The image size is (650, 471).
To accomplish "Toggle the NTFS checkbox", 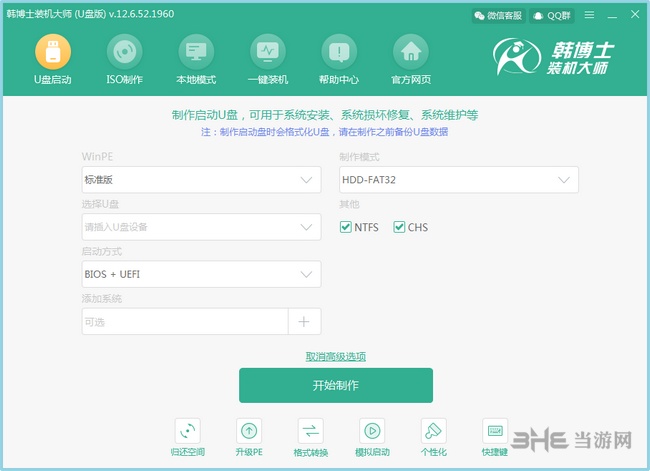I will [345, 227].
